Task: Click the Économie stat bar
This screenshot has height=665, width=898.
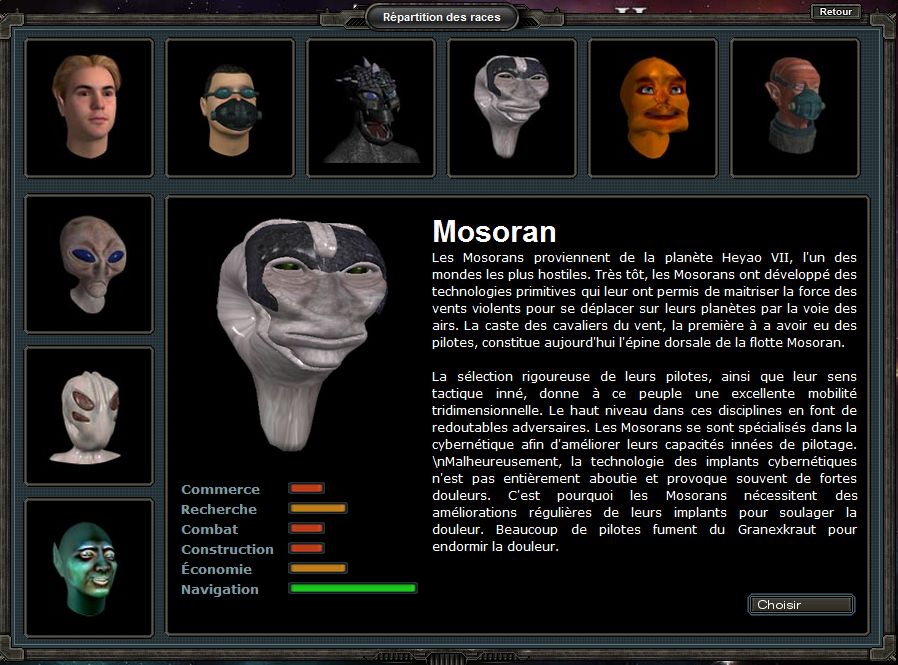Action: 318,568
